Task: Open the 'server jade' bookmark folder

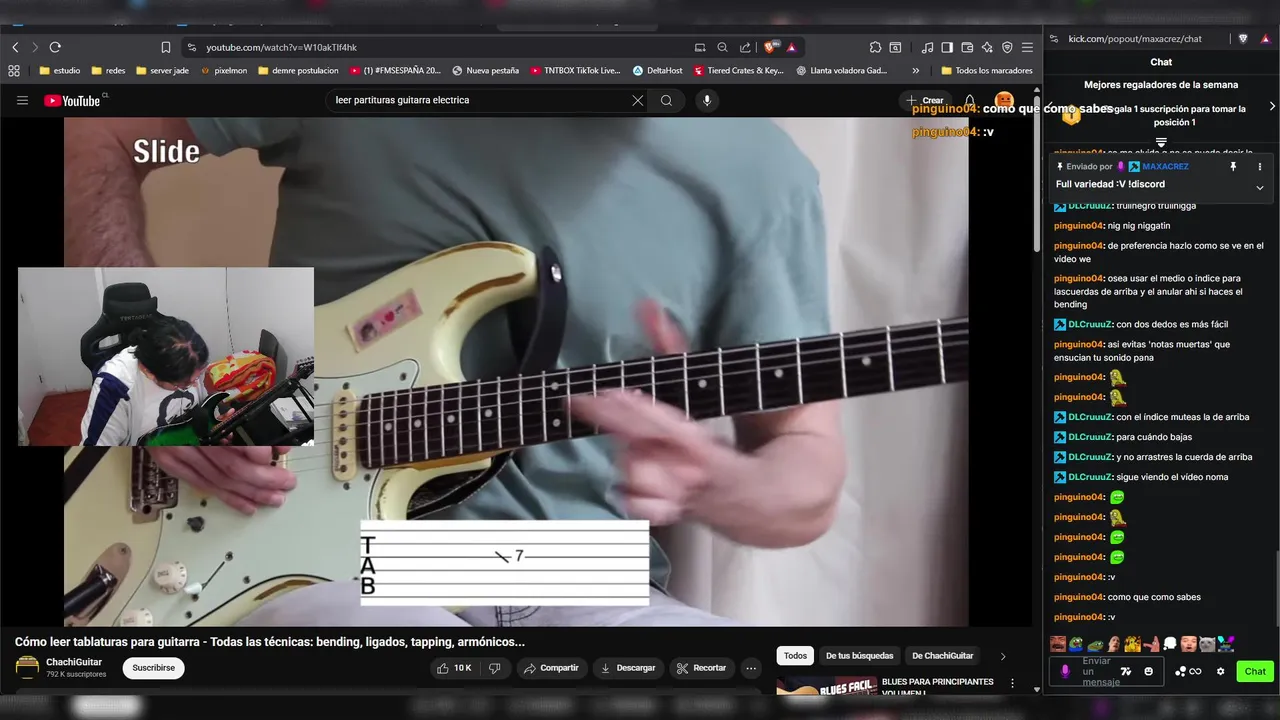Action: (162, 71)
